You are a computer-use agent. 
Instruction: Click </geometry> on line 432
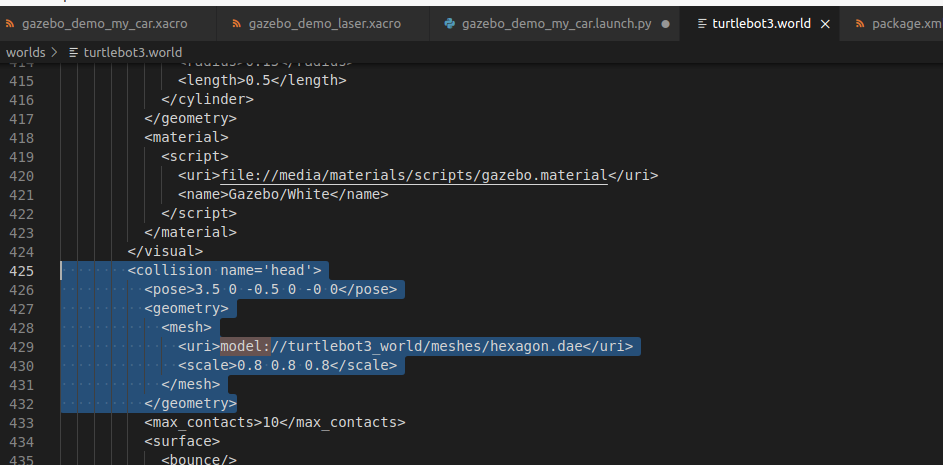click(191, 404)
